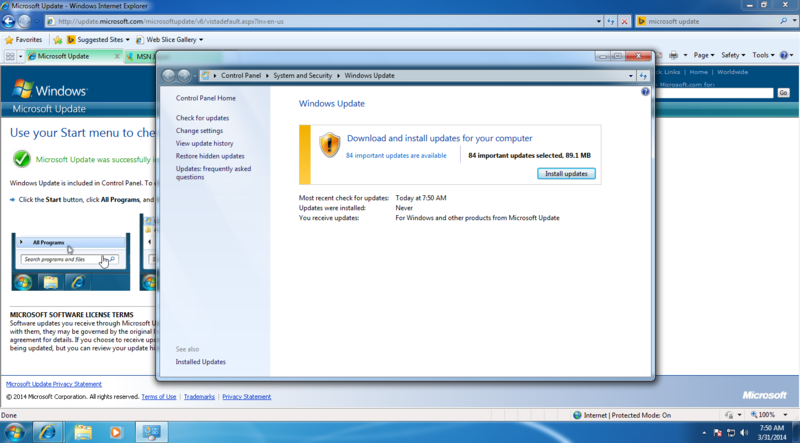Expand the Control Panel address bar dropdown
This screenshot has width=800, height=443.
pos(631,76)
